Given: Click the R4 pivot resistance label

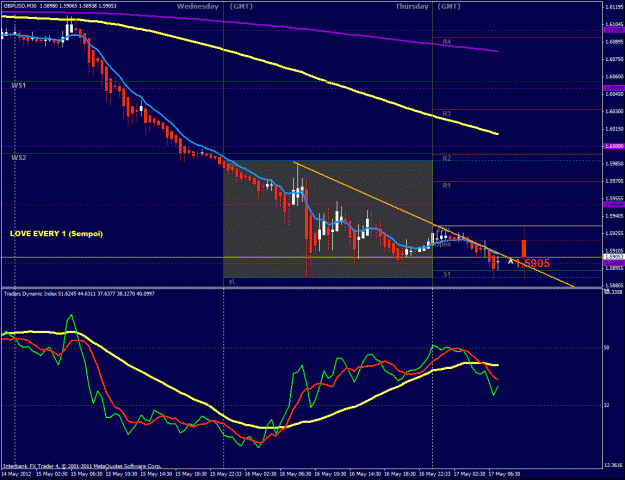Looking at the screenshot, I should coord(447,42).
